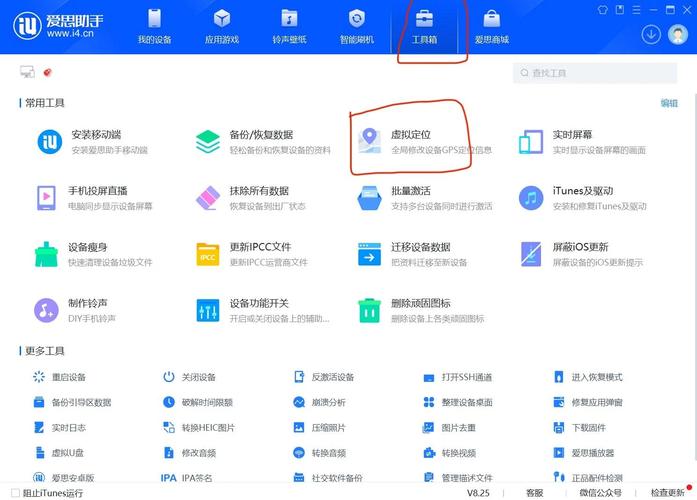This screenshot has width=697, height=500.
Task: Click the 编辑 link for common tools
Action: (x=669, y=103)
